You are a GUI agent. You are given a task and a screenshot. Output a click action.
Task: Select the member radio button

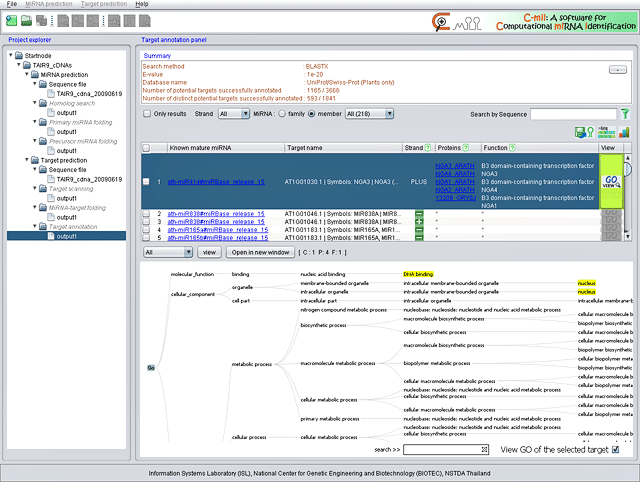click(x=311, y=114)
